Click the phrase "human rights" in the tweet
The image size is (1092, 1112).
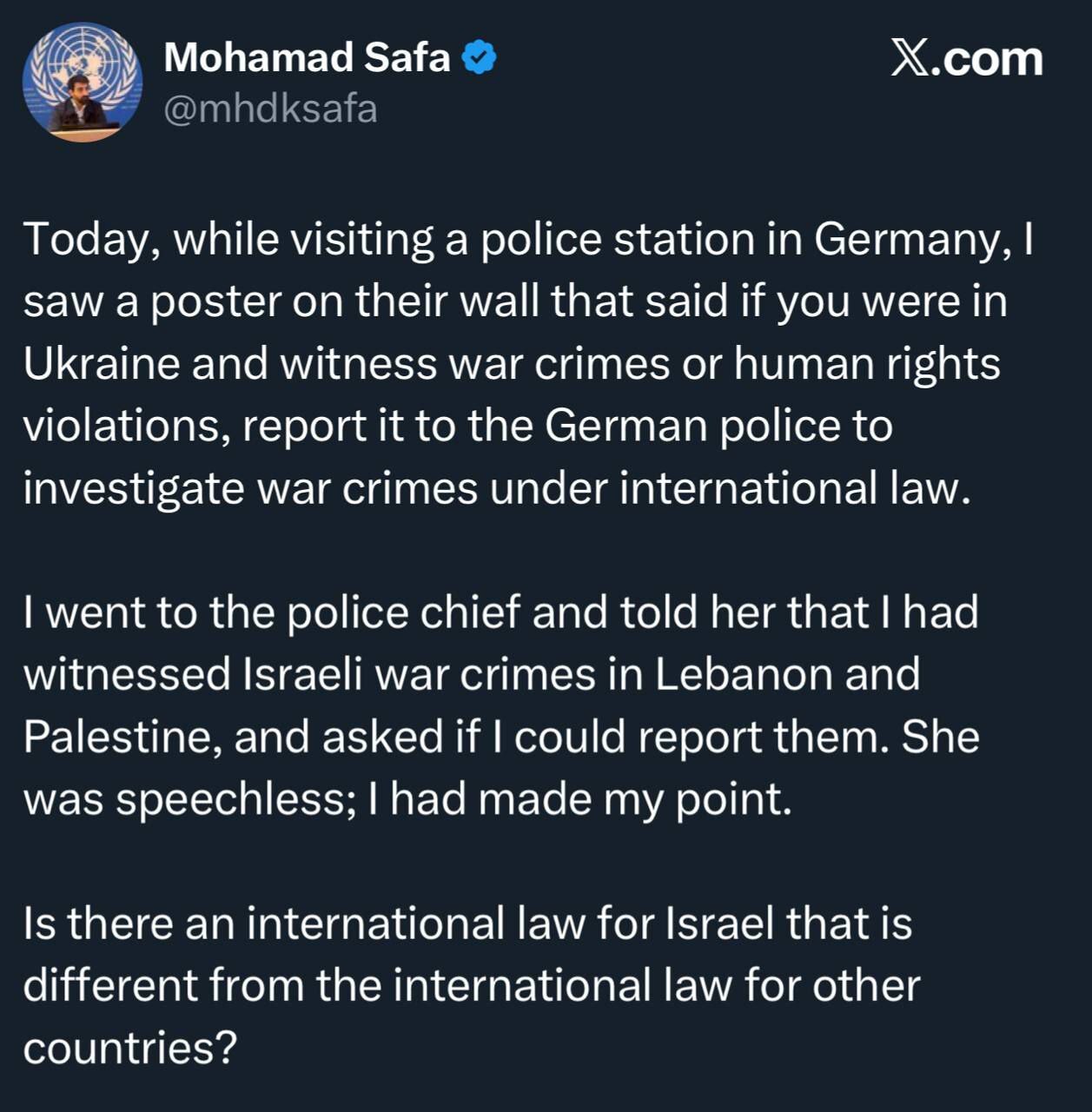point(867,364)
